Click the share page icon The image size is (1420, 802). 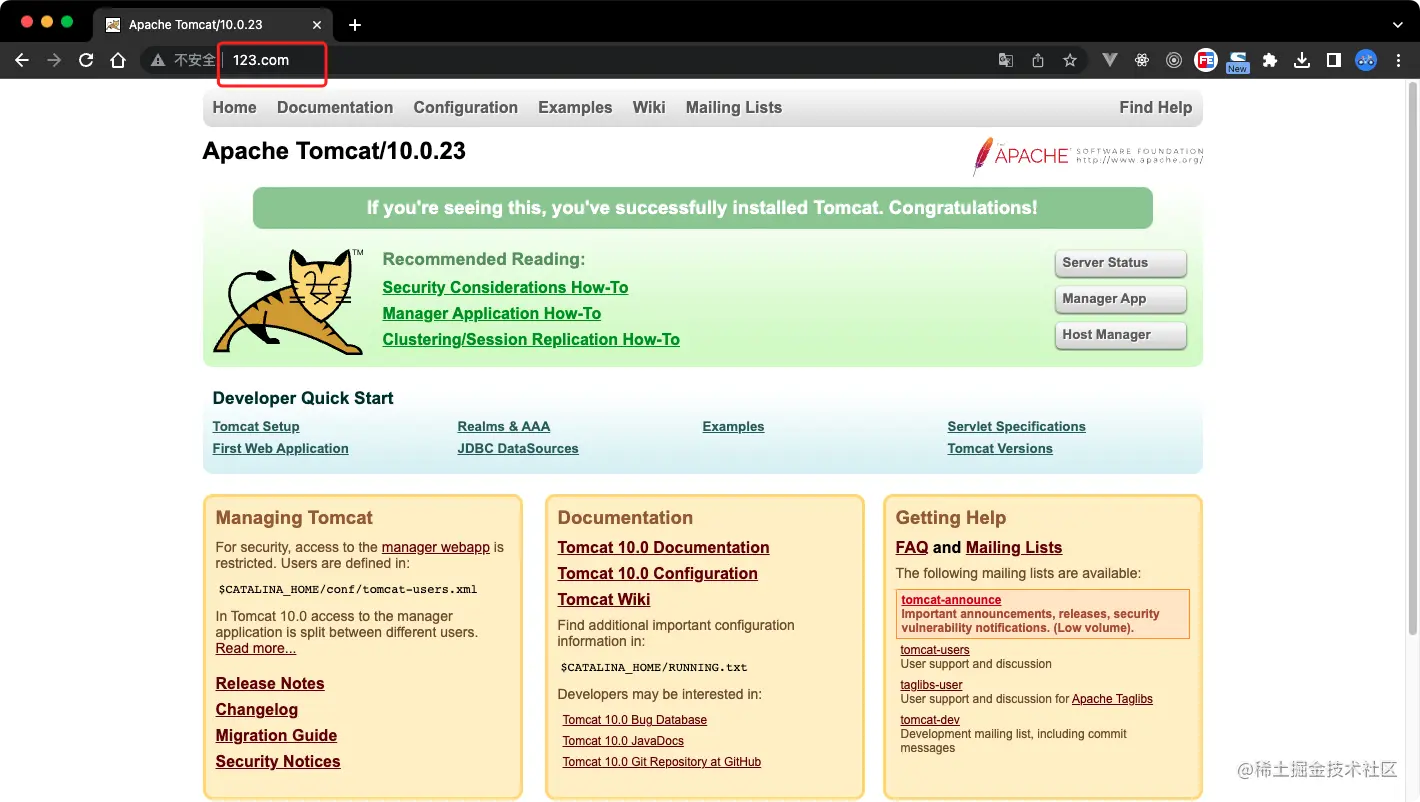1038,60
